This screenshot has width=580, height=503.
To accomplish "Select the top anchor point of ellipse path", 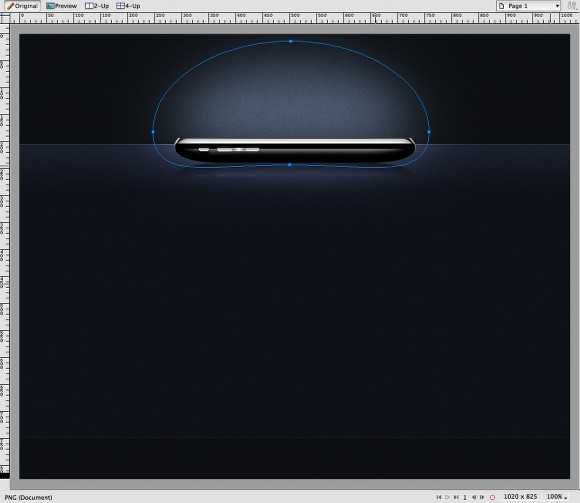I will point(291,41).
